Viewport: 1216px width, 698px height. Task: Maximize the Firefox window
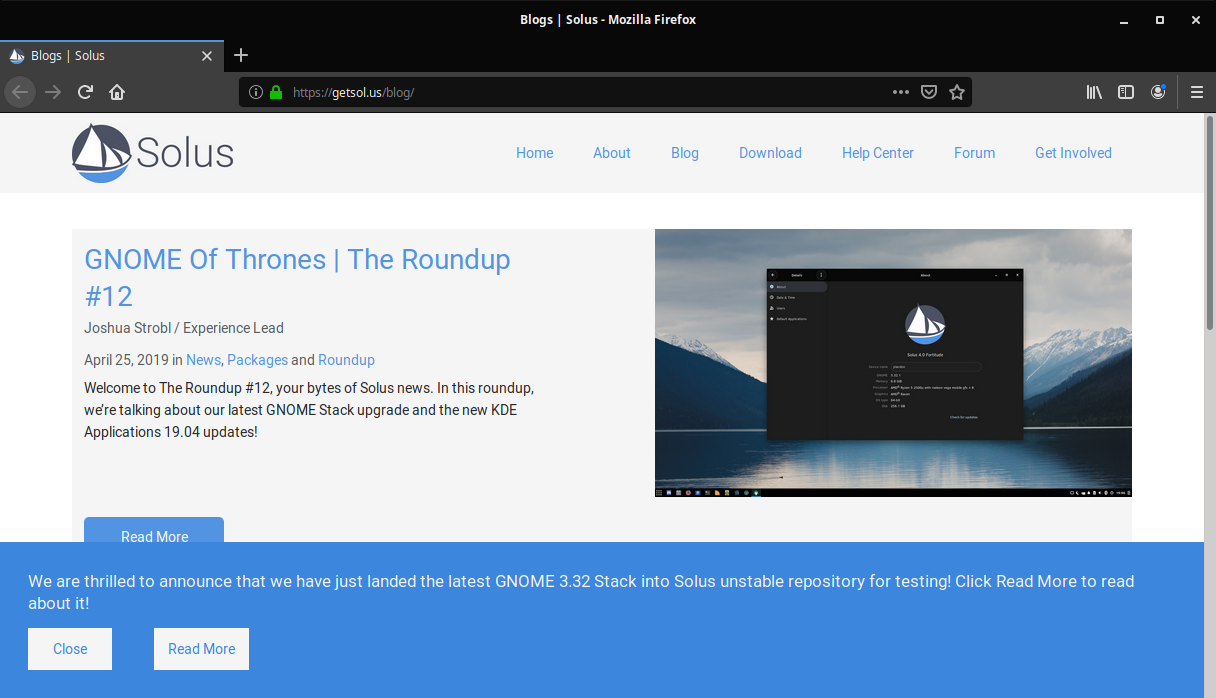(1160, 19)
